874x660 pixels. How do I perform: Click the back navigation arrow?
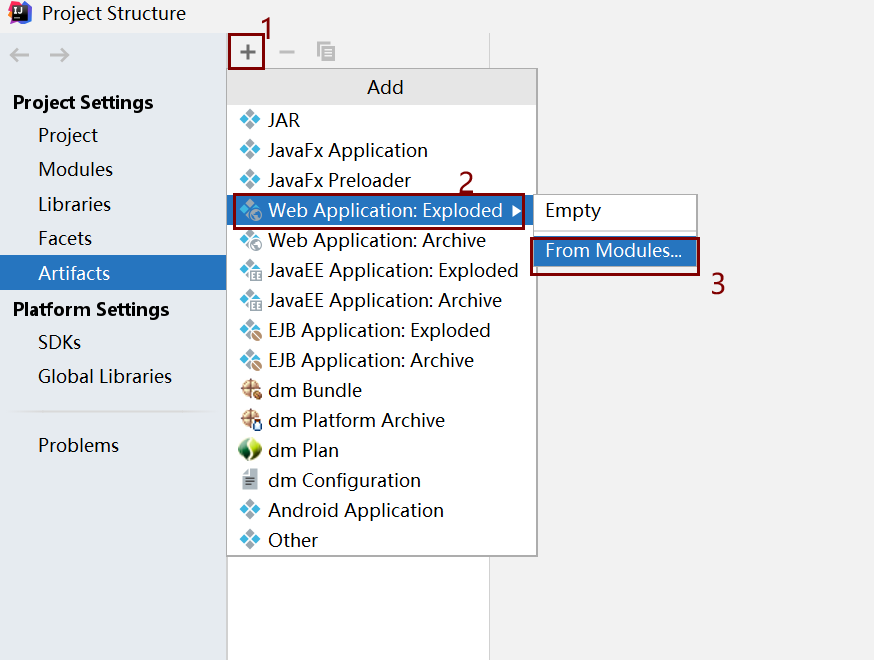point(17,55)
